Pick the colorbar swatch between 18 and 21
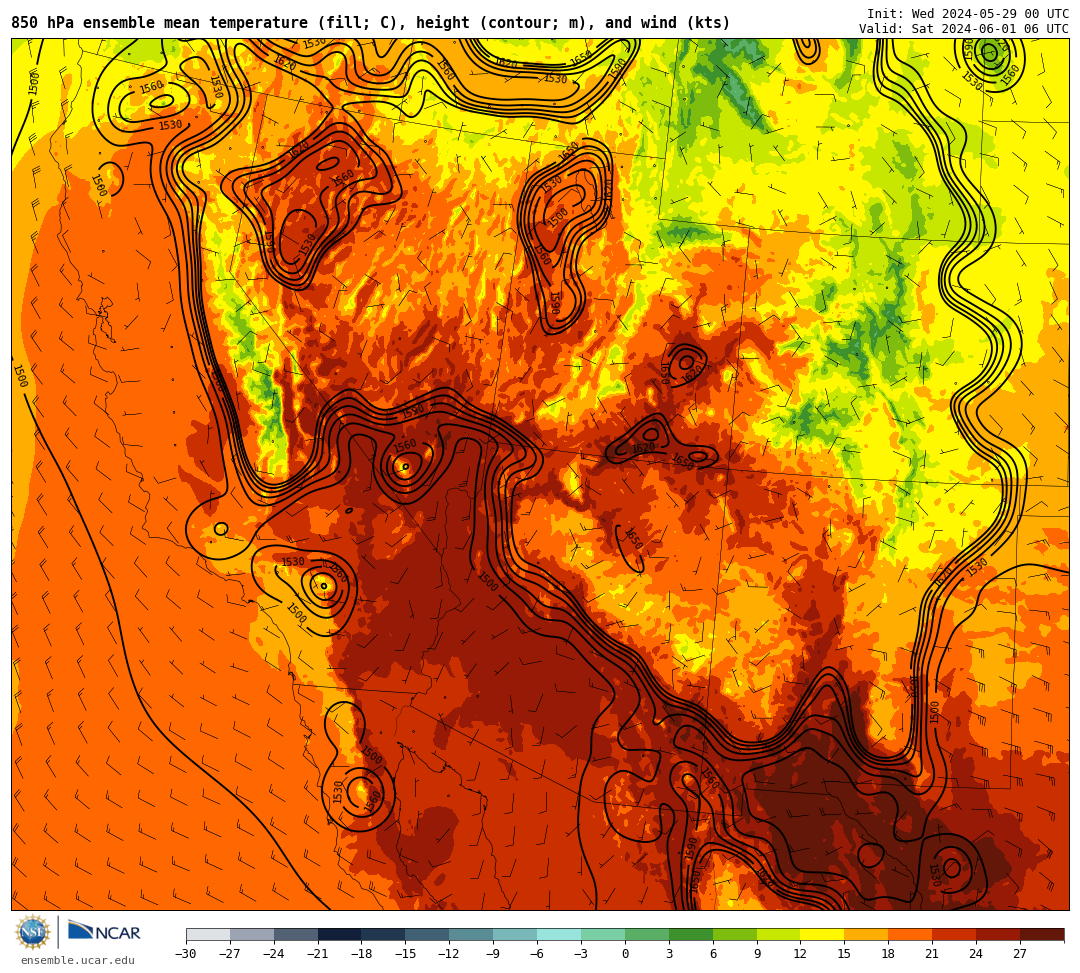The height and width of the screenshot is (973, 1080). pyautogui.click(x=911, y=934)
